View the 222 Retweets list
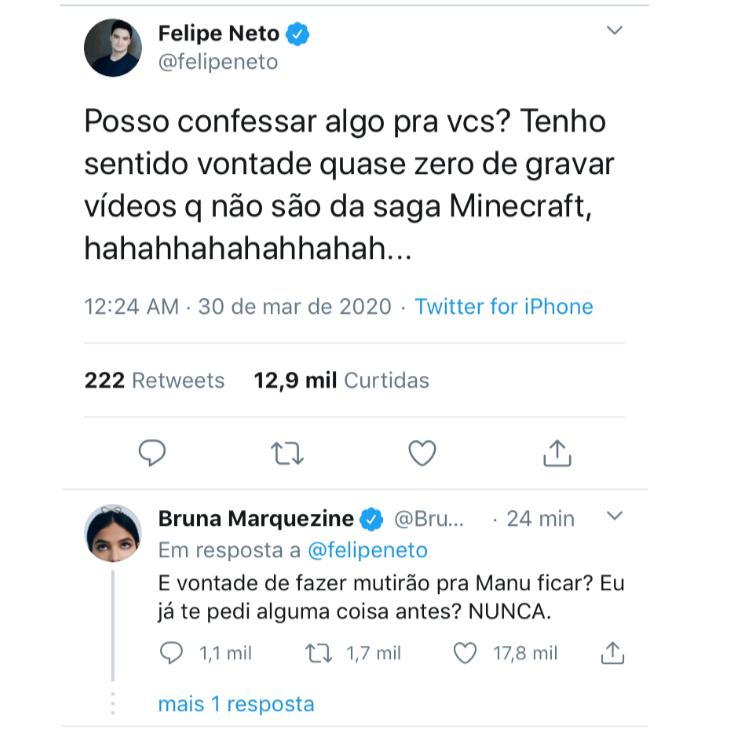 pos(155,380)
